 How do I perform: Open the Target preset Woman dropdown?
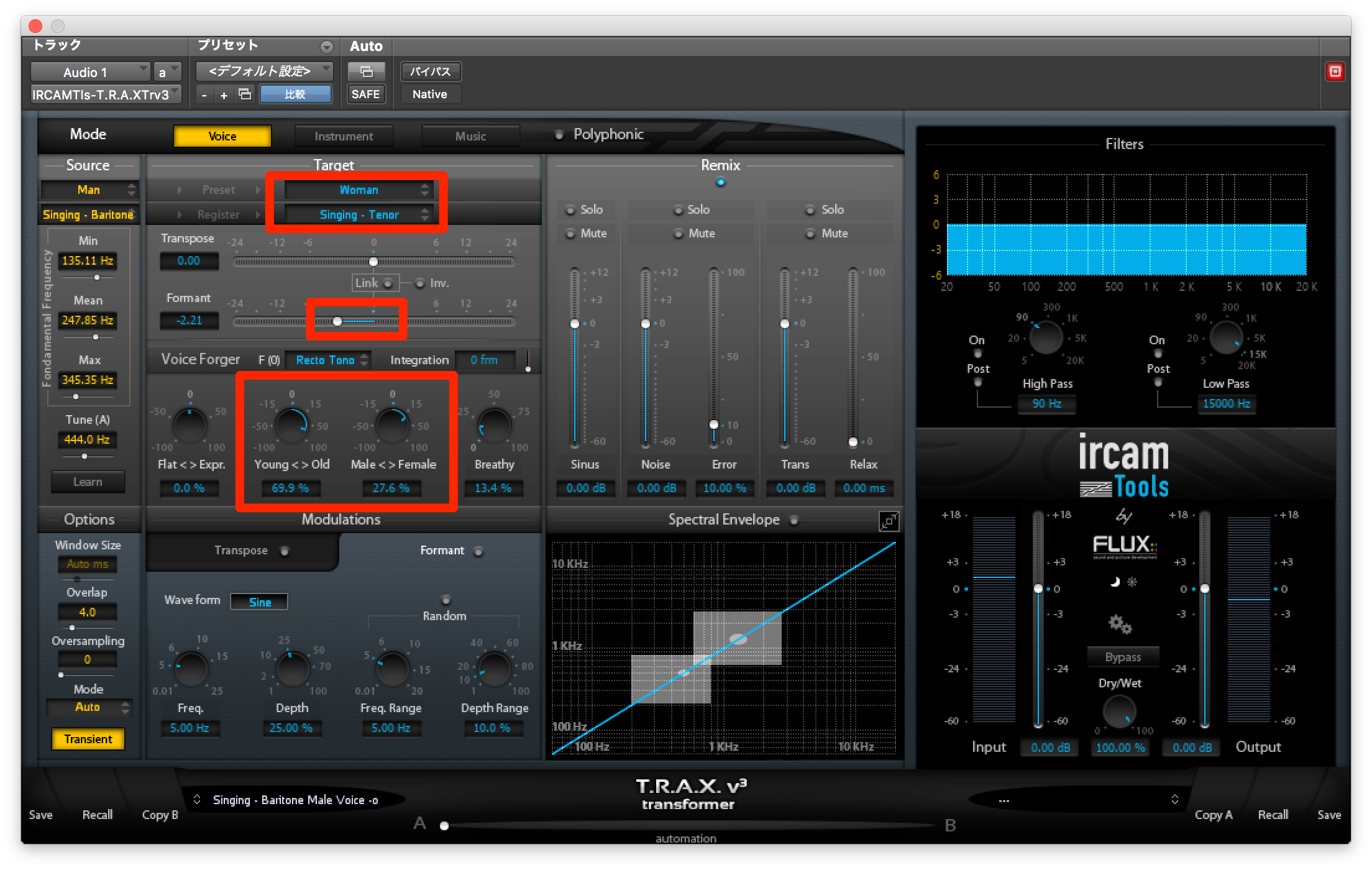[359, 190]
